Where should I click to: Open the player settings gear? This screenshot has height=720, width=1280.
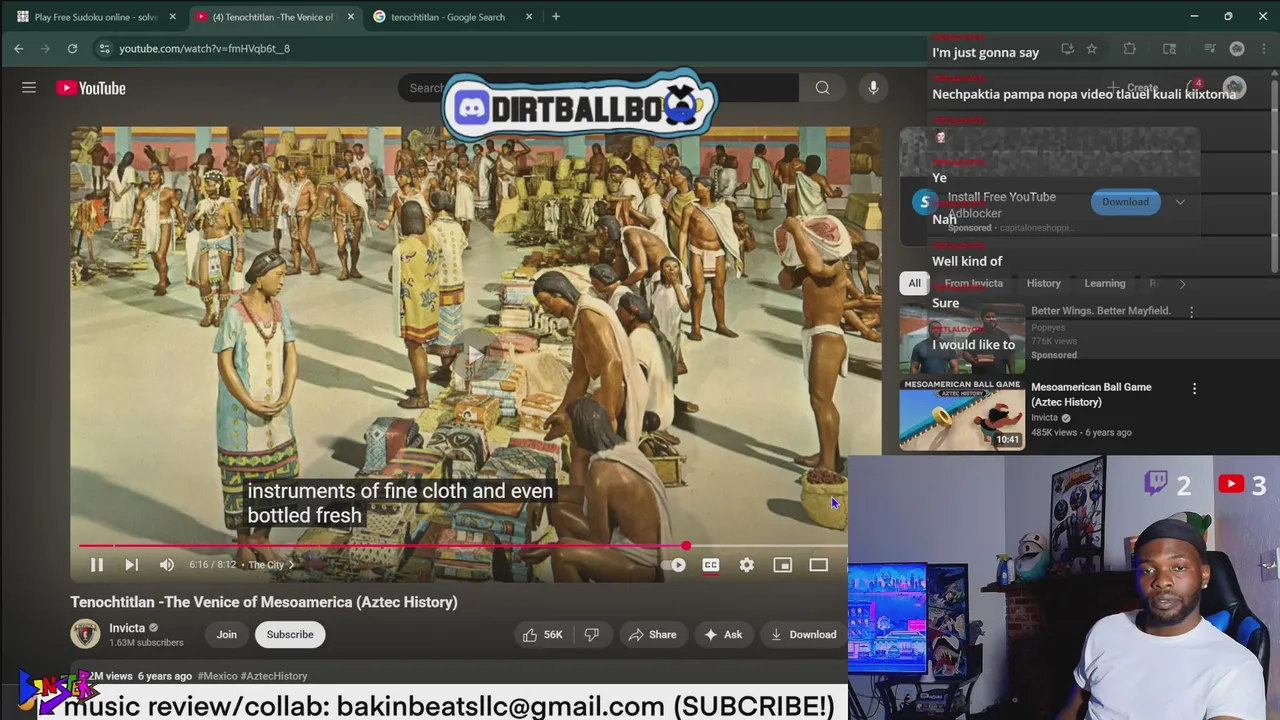tap(747, 565)
